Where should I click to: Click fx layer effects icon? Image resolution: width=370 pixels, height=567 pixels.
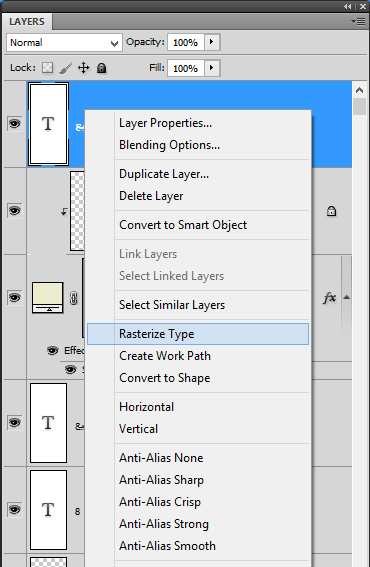click(329, 298)
